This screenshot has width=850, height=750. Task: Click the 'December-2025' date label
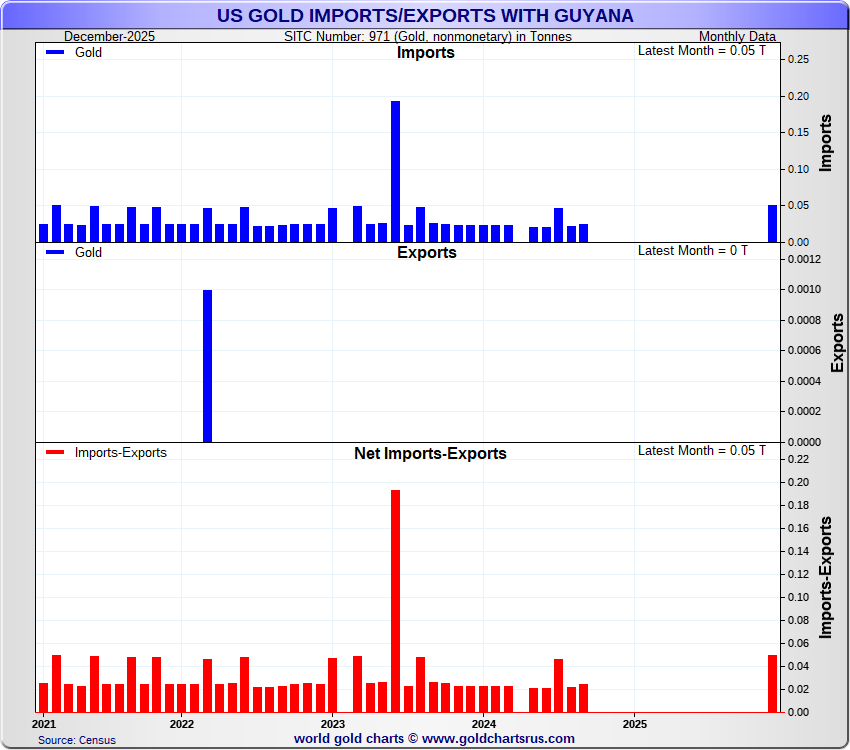[110, 36]
